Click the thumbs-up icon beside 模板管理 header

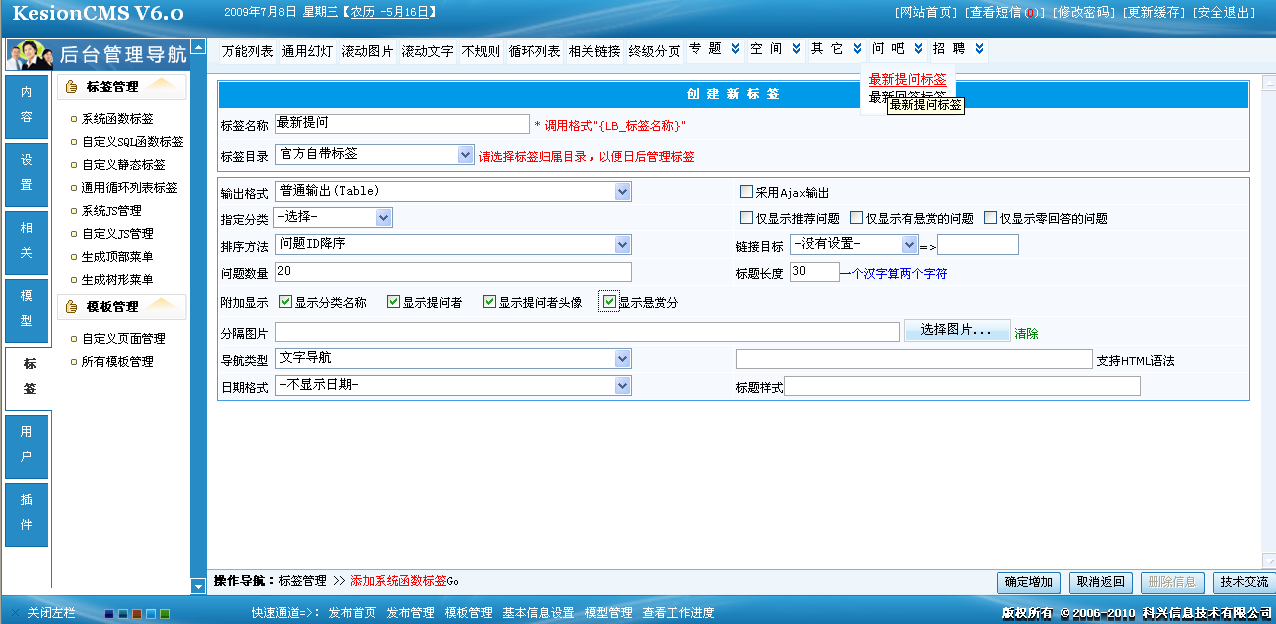(x=71, y=307)
